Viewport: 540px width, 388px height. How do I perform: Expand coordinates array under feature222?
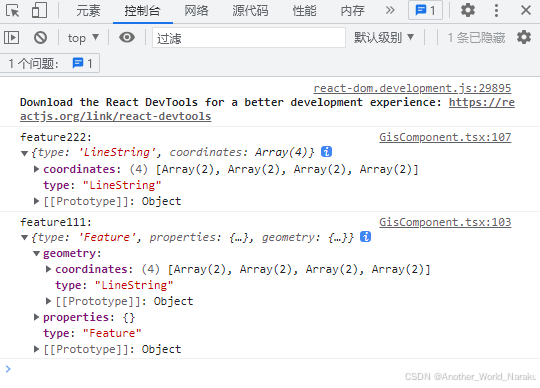(x=36, y=169)
